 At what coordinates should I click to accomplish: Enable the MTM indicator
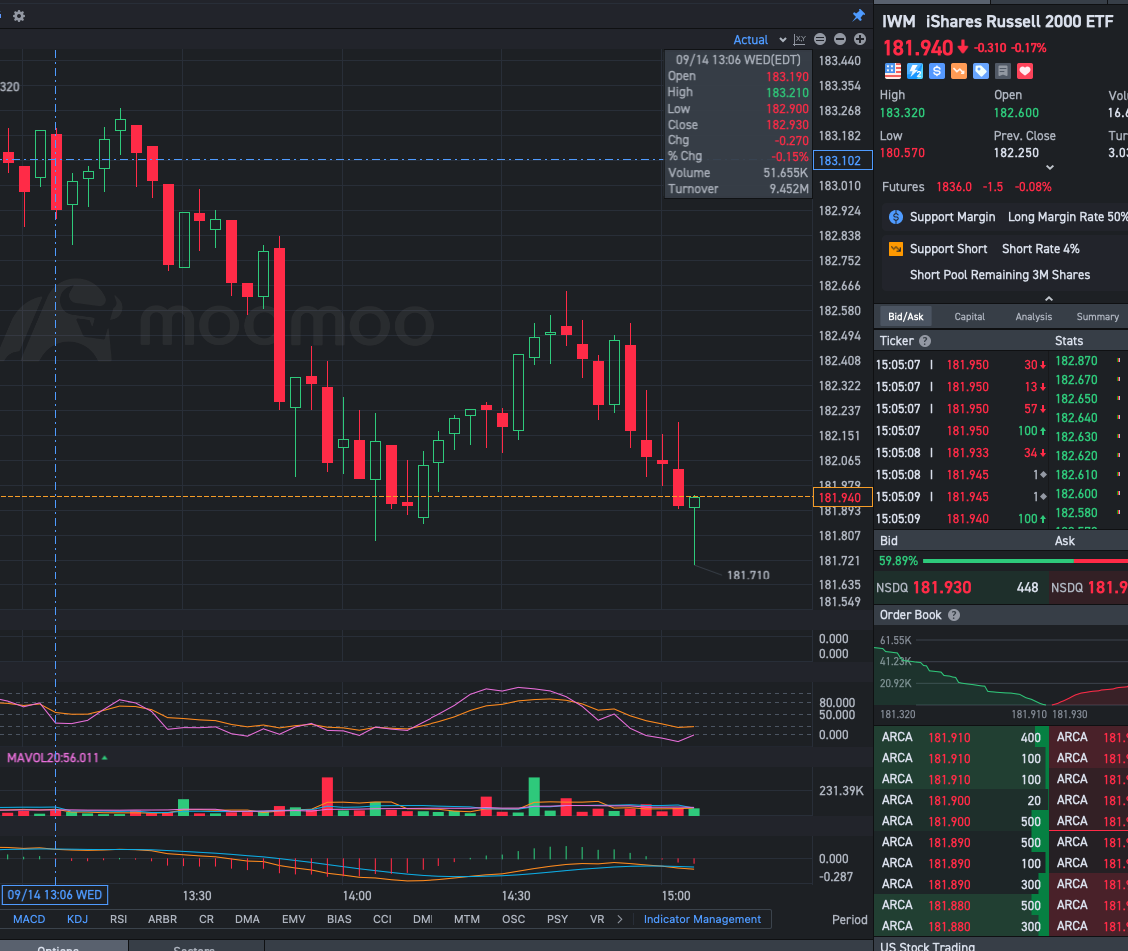click(x=467, y=919)
